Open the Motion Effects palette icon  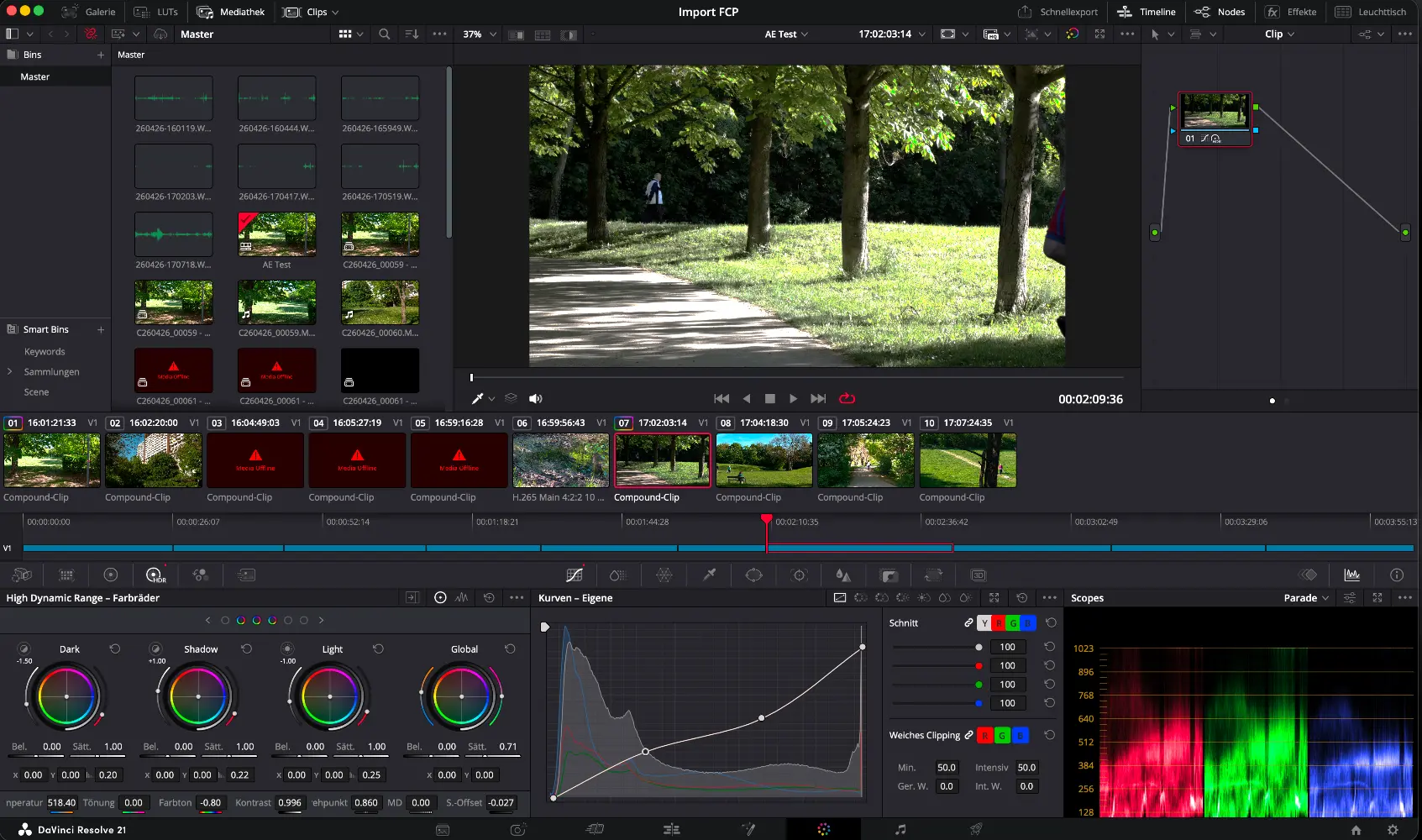click(x=246, y=575)
